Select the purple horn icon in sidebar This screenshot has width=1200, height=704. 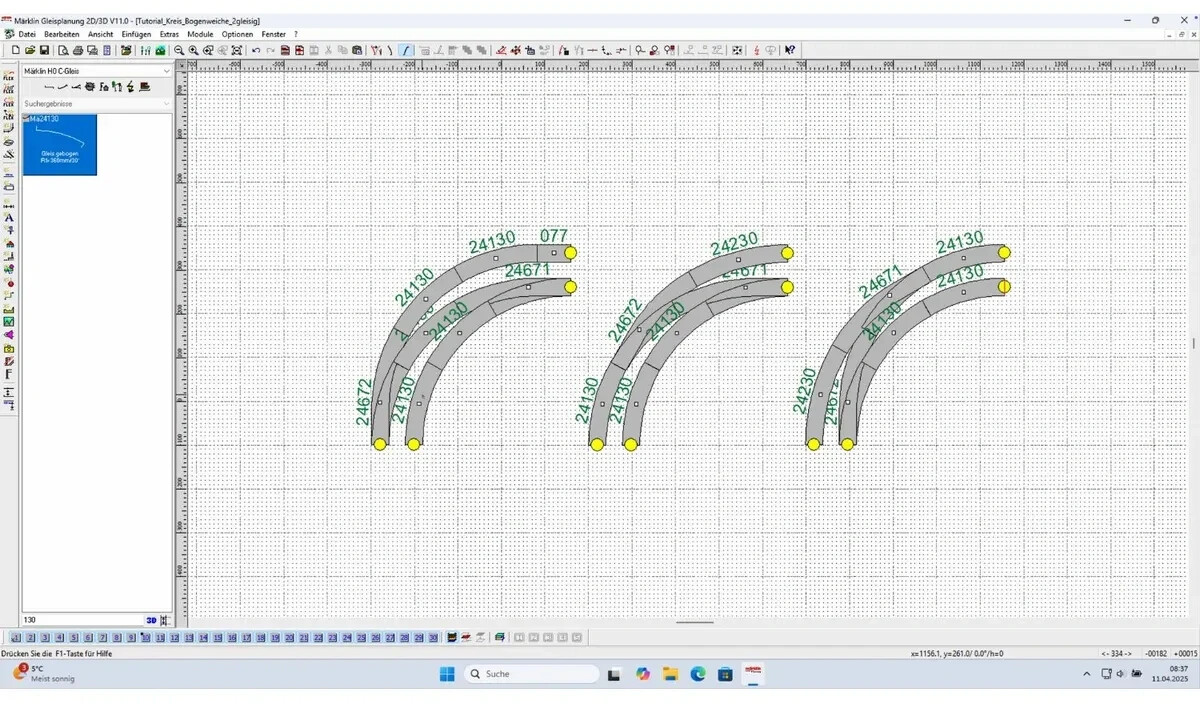tap(9, 335)
